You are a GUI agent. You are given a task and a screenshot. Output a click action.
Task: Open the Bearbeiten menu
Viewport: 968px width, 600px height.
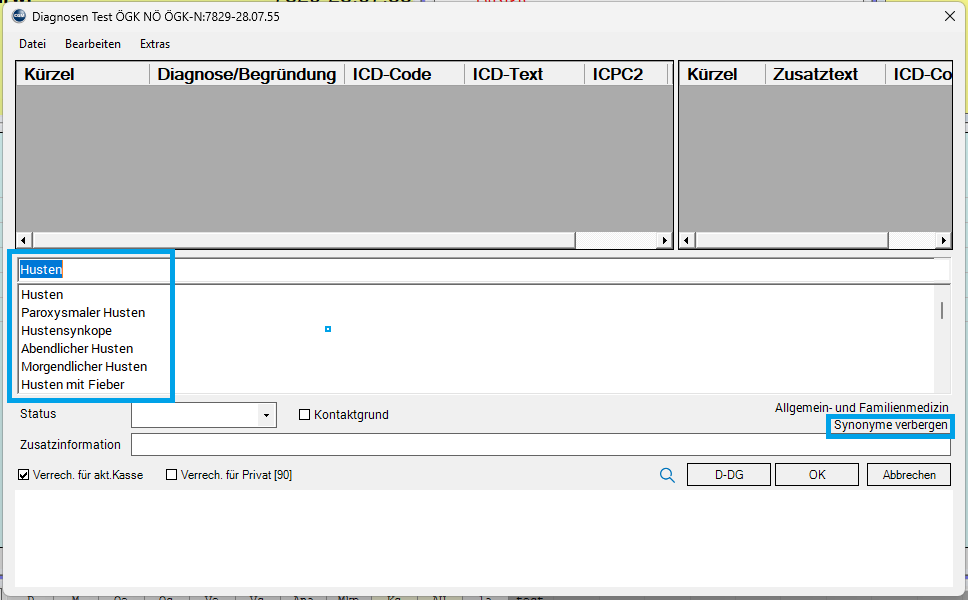click(93, 44)
